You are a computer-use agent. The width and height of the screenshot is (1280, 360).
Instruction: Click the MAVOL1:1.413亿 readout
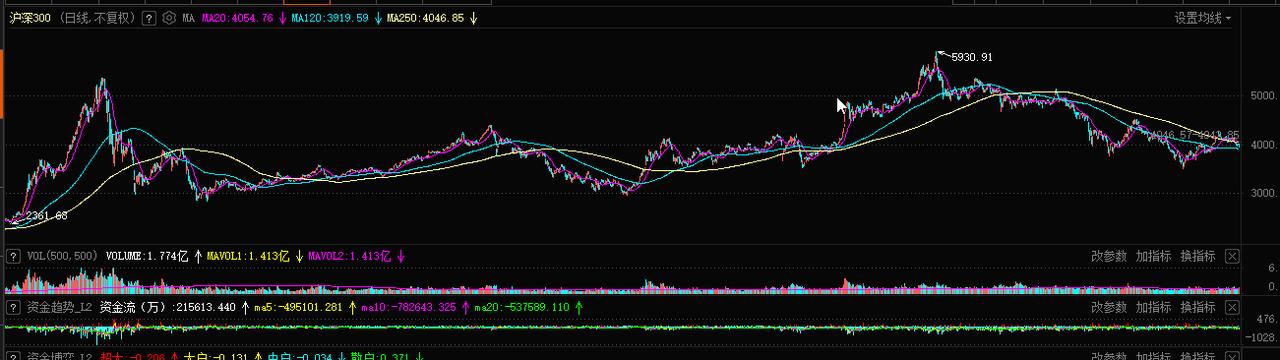248,257
